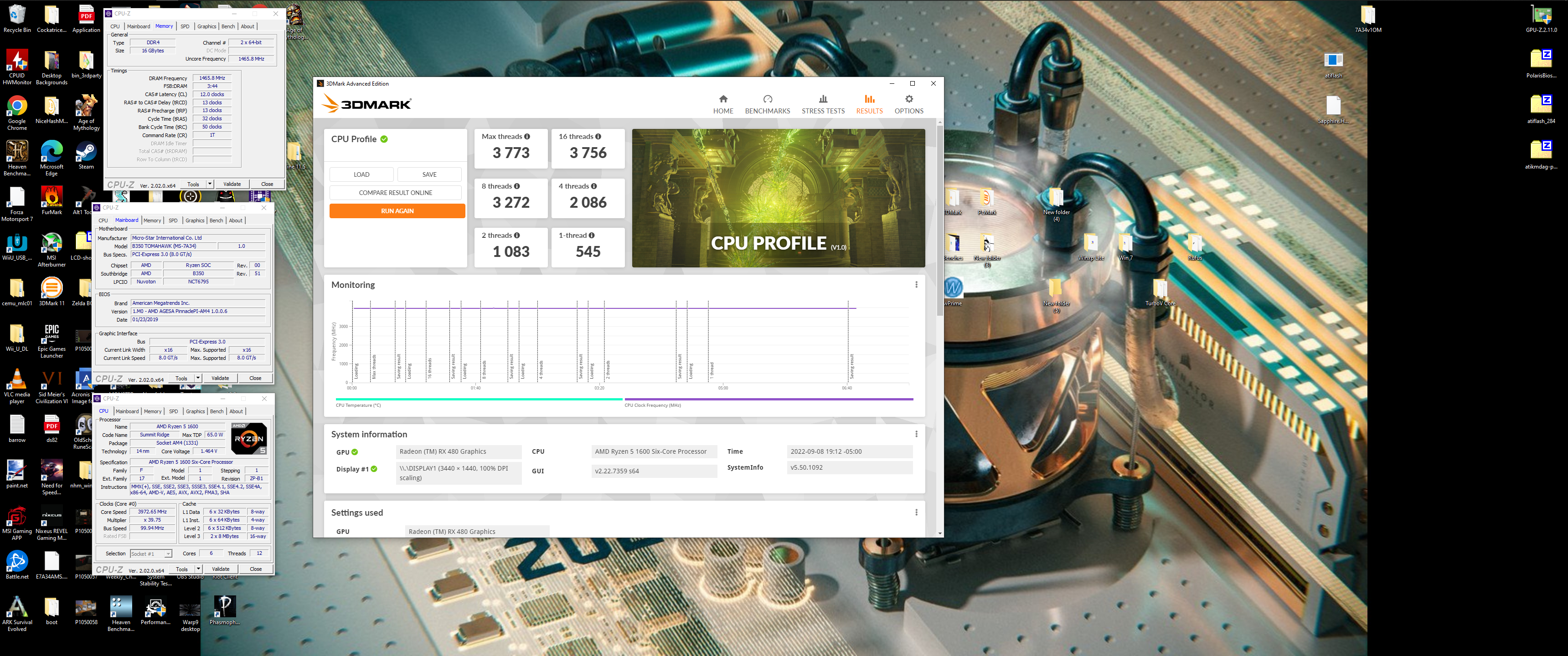The height and width of the screenshot is (656, 1568).
Task: Open the Socket #1 selection combo box
Action: (x=151, y=554)
